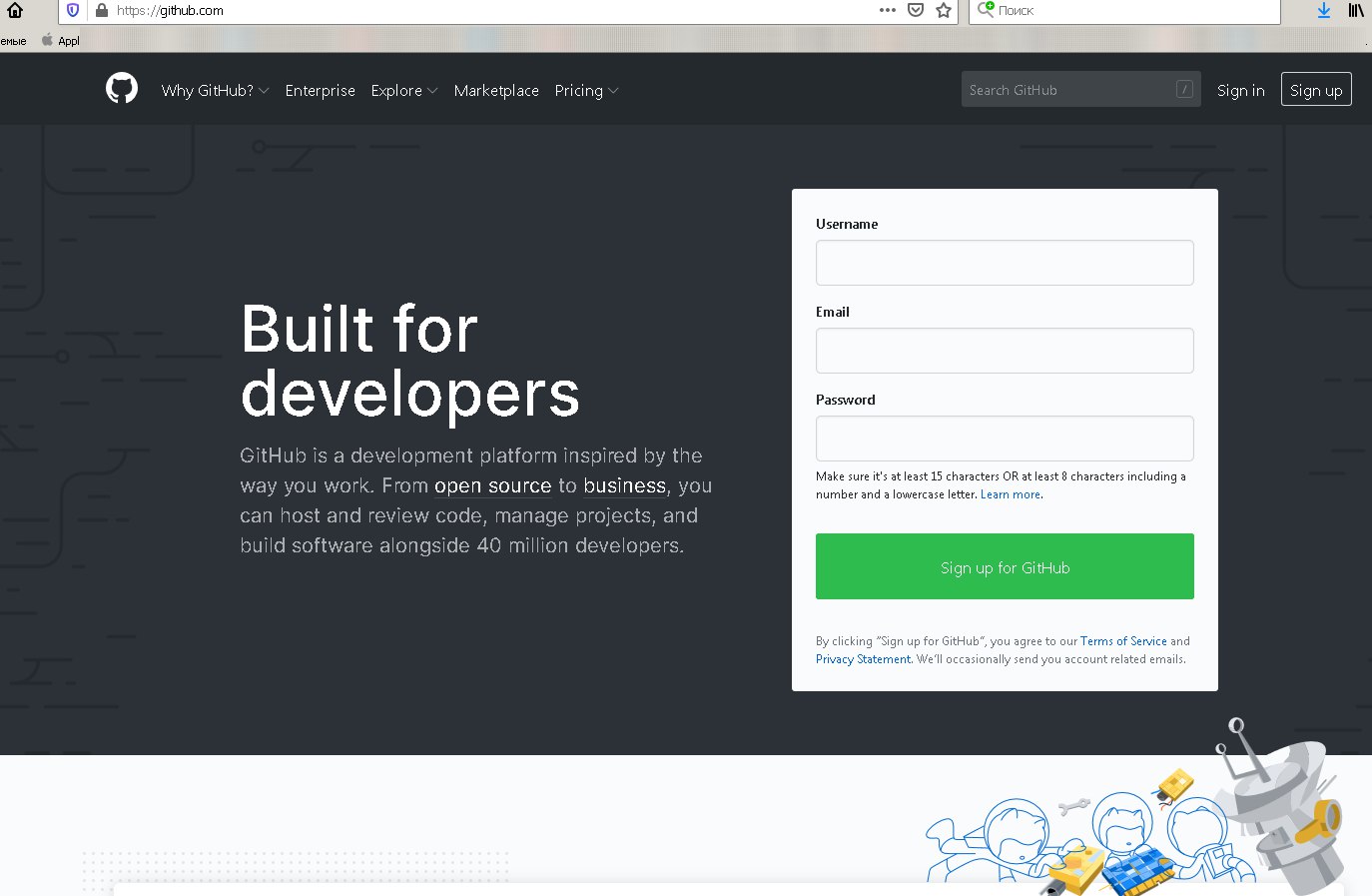The height and width of the screenshot is (896, 1372).
Task: Focus the Username input field
Action: (1005, 263)
